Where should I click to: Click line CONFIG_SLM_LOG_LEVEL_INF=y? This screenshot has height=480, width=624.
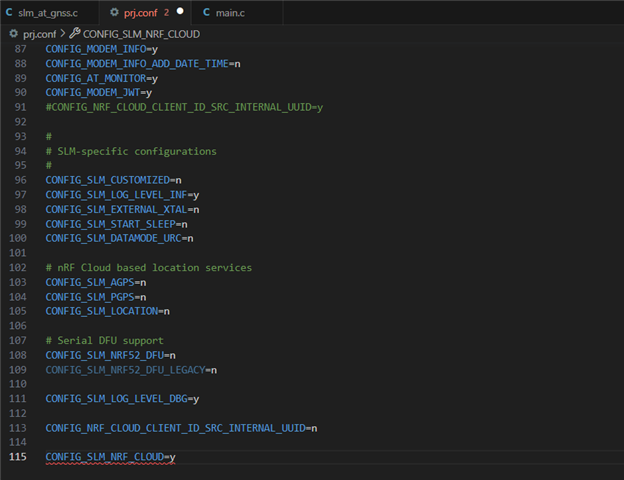[x=122, y=195]
